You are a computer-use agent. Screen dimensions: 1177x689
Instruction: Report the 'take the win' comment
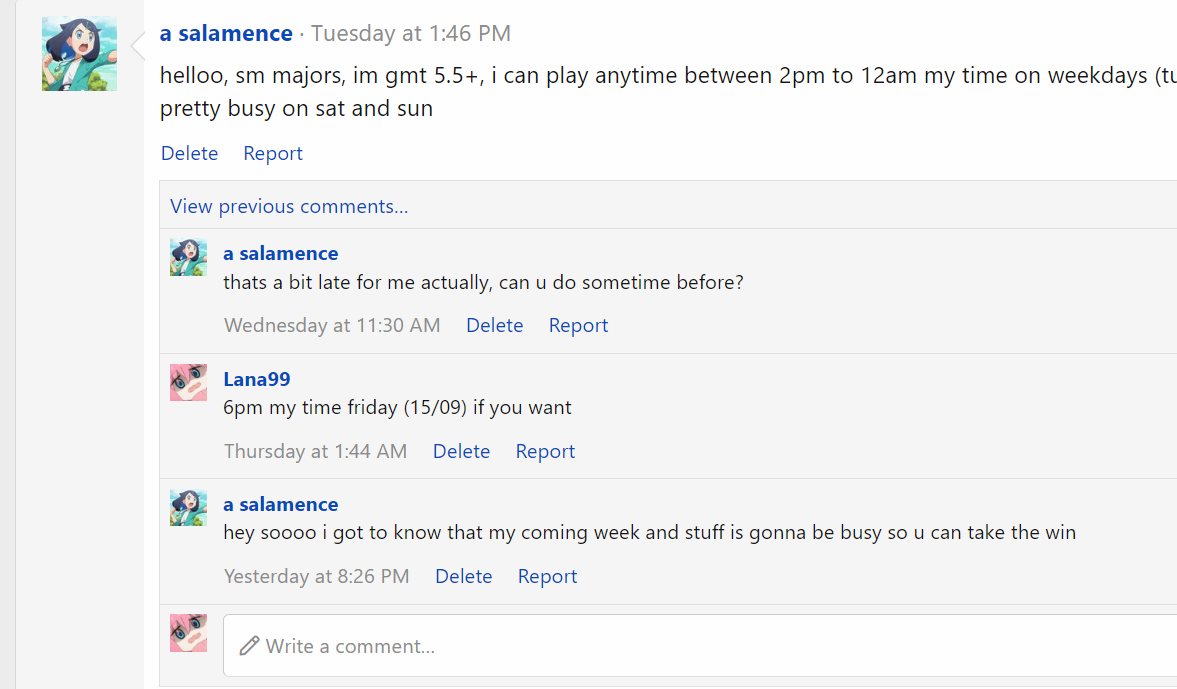[547, 576]
